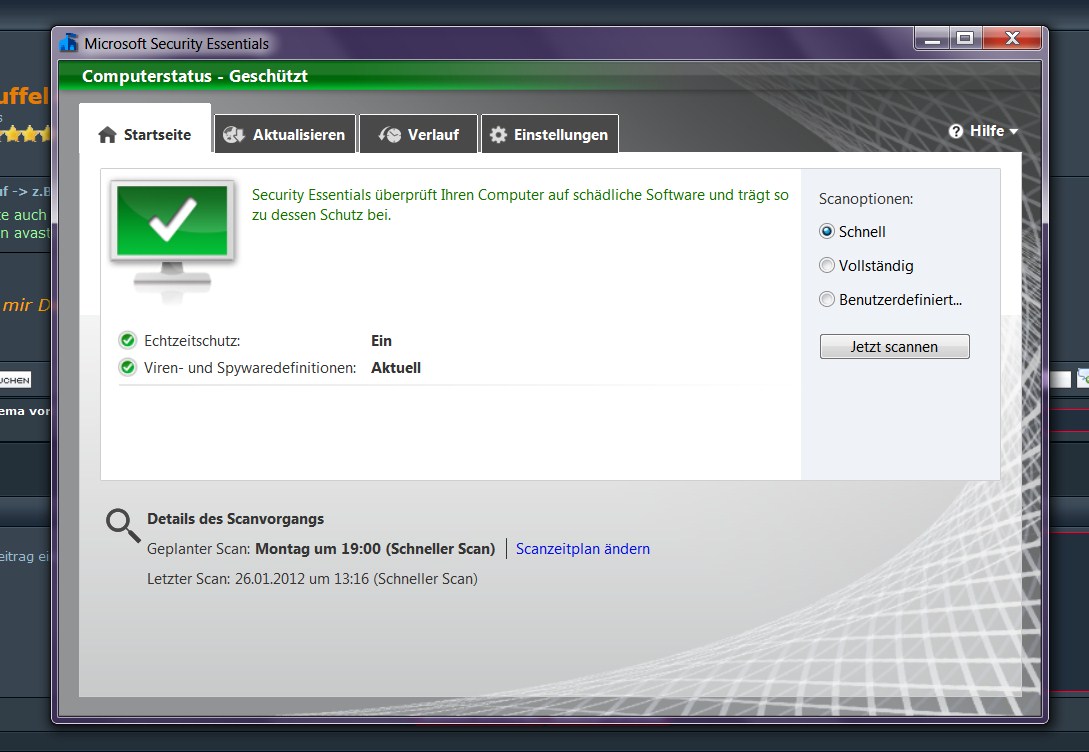
Task: Expand the Hilfe dropdown arrow
Action: 1013,132
